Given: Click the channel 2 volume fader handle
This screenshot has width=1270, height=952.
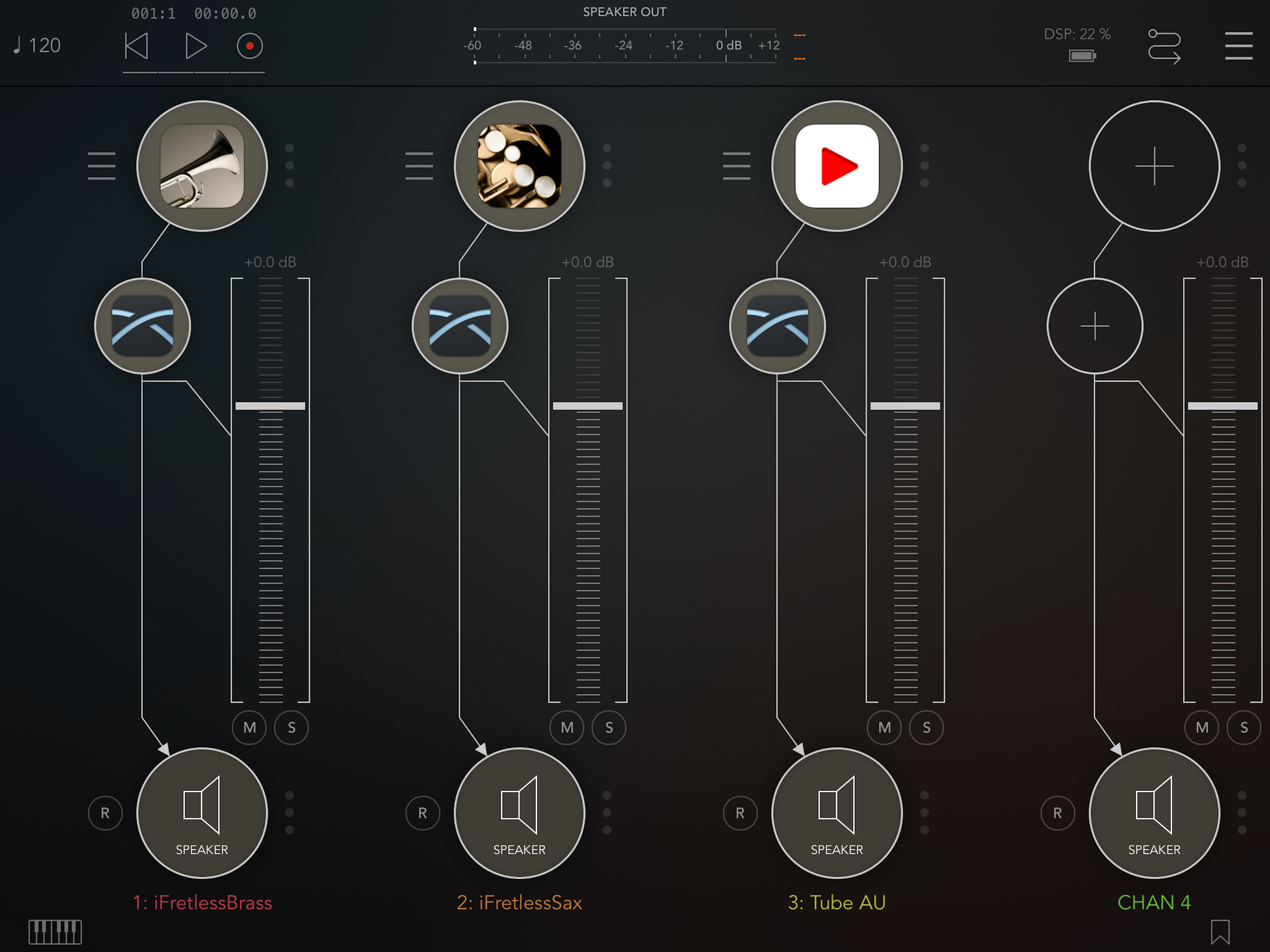Looking at the screenshot, I should pos(587,406).
